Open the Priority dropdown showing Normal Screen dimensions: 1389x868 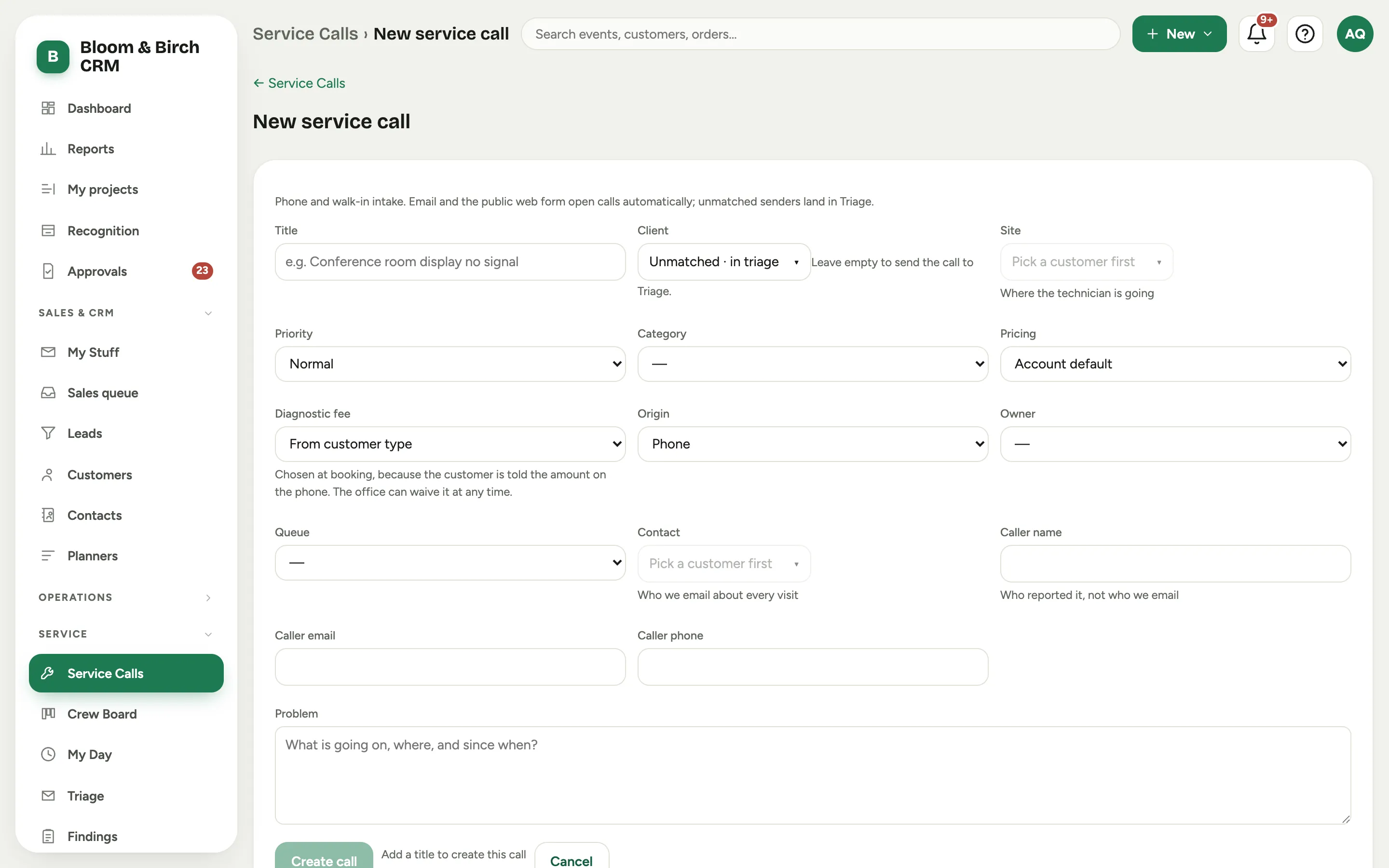coord(450,364)
